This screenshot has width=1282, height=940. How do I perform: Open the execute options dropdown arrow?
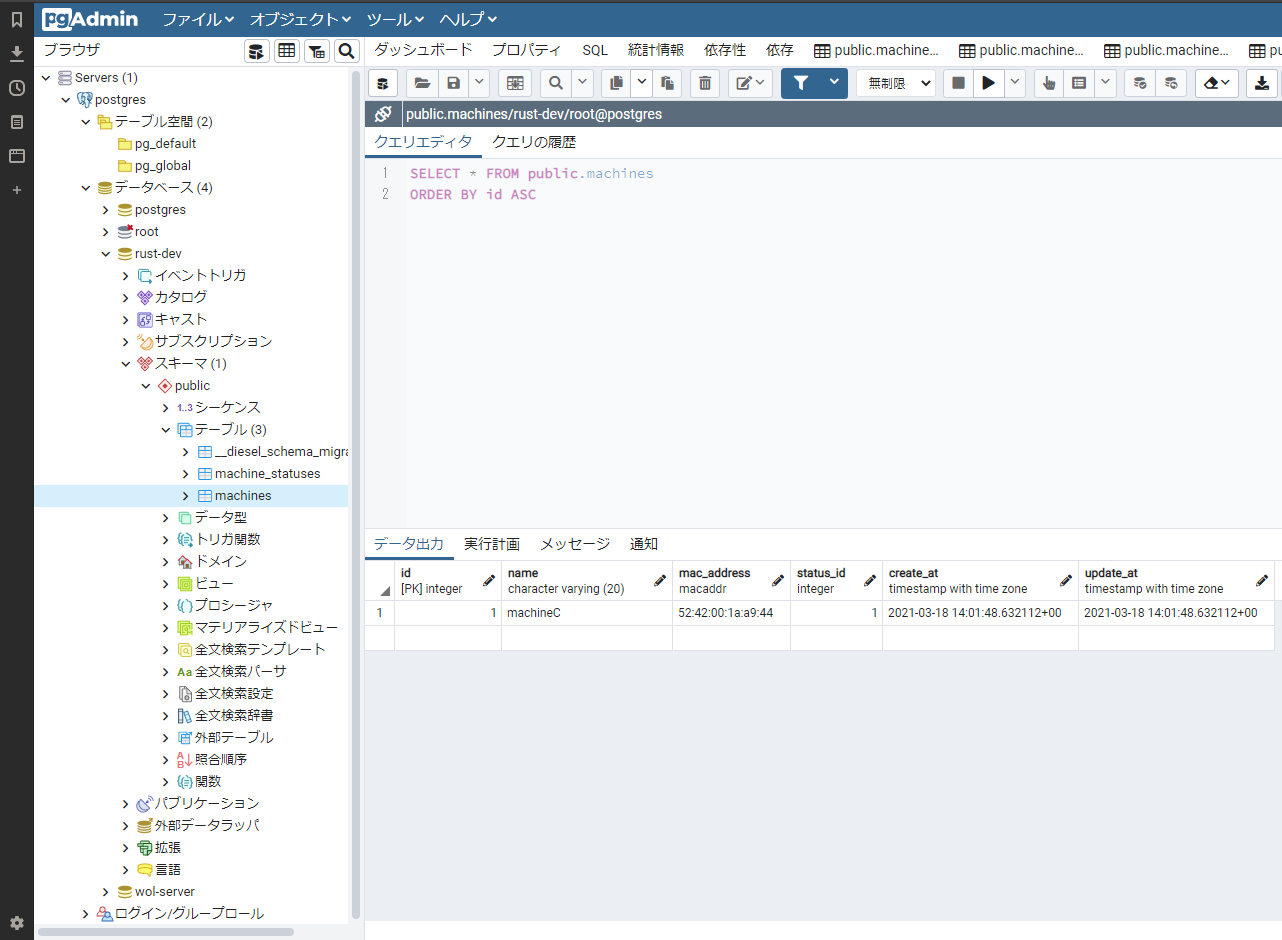pyautogui.click(x=1015, y=83)
